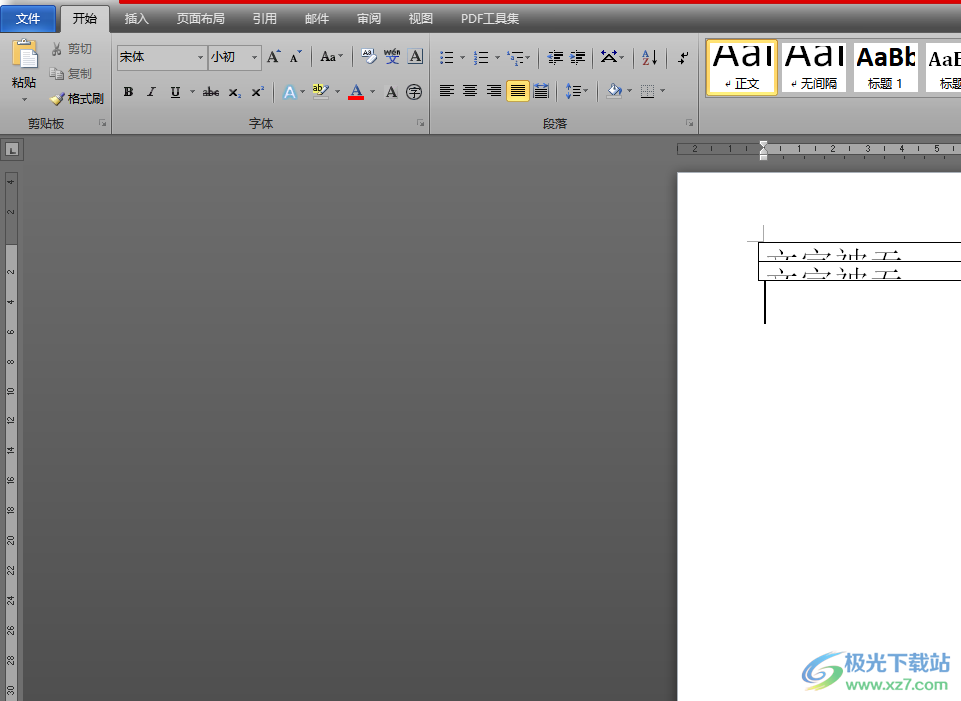Click the Decrease Indent icon
The height and width of the screenshot is (701, 961).
coord(555,58)
